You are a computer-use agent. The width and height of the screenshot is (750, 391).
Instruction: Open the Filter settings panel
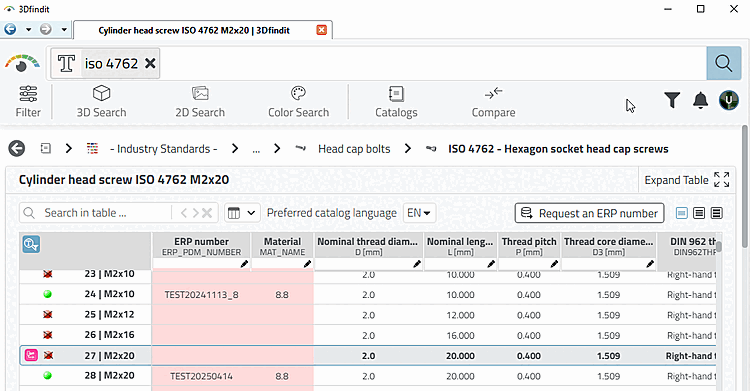tap(28, 101)
